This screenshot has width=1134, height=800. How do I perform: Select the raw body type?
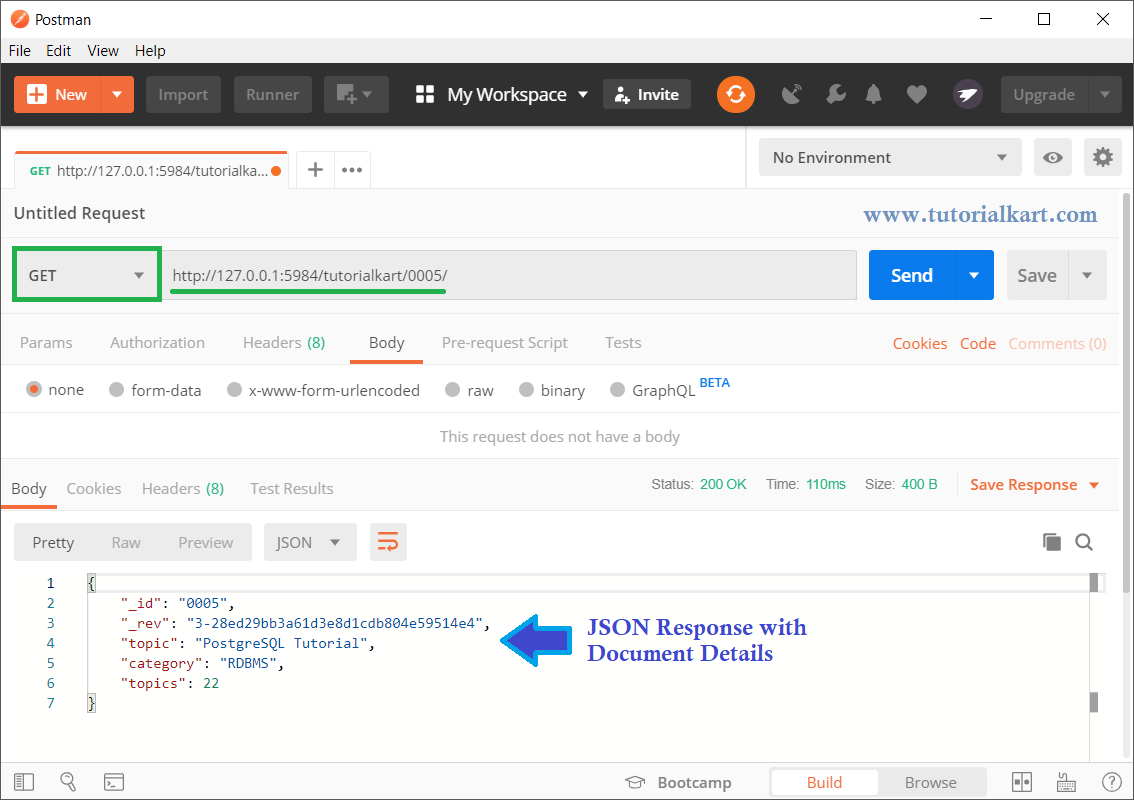(468, 390)
